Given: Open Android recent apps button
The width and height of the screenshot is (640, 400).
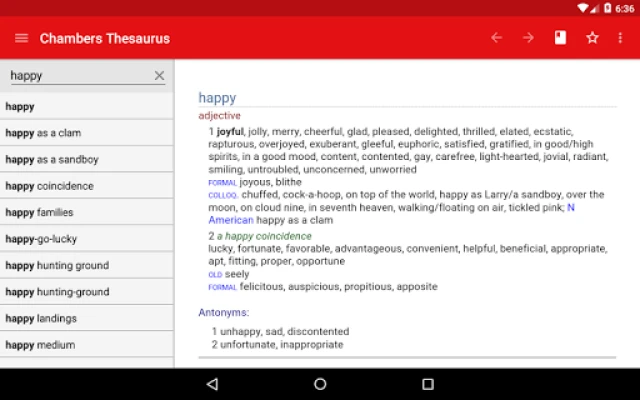Looking at the screenshot, I should point(427,384).
